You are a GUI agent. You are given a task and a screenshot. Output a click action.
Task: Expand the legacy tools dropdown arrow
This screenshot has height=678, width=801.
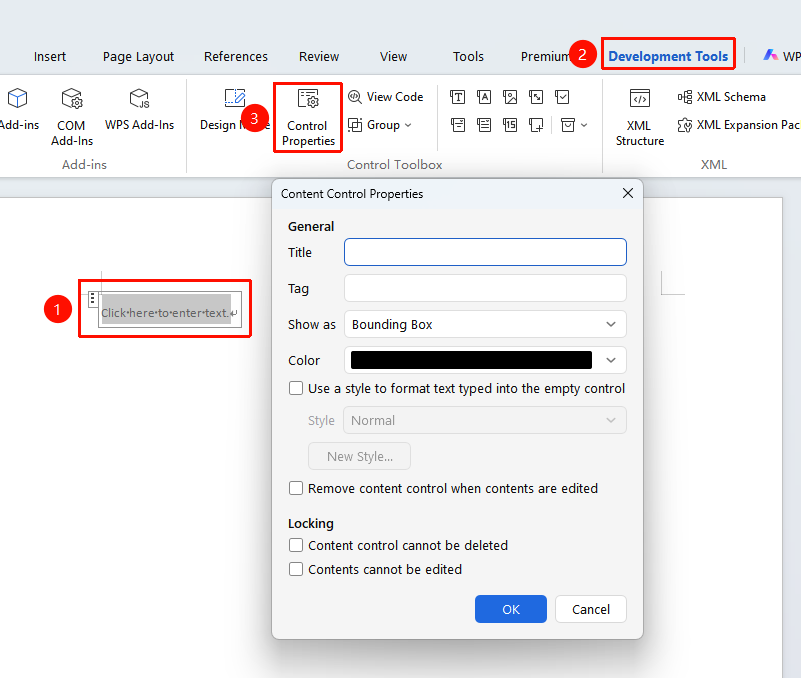(584, 125)
